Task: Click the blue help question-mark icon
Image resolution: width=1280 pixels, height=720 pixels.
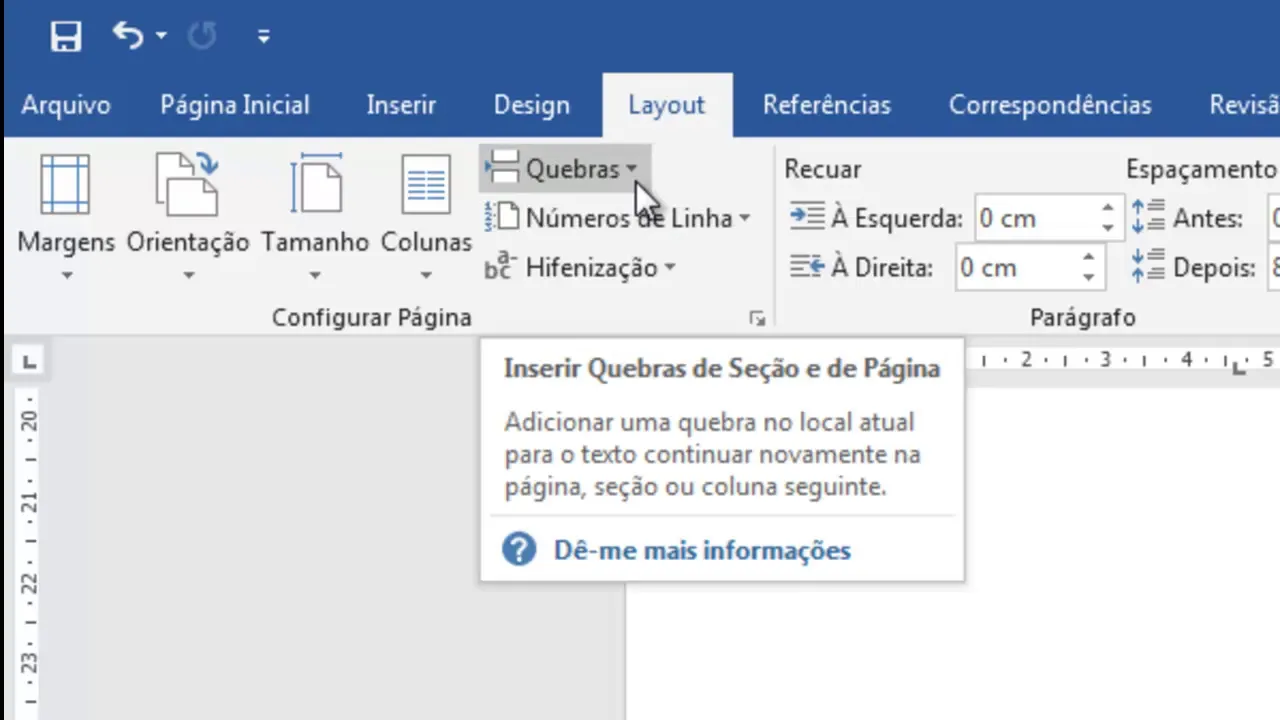Action: (x=519, y=550)
